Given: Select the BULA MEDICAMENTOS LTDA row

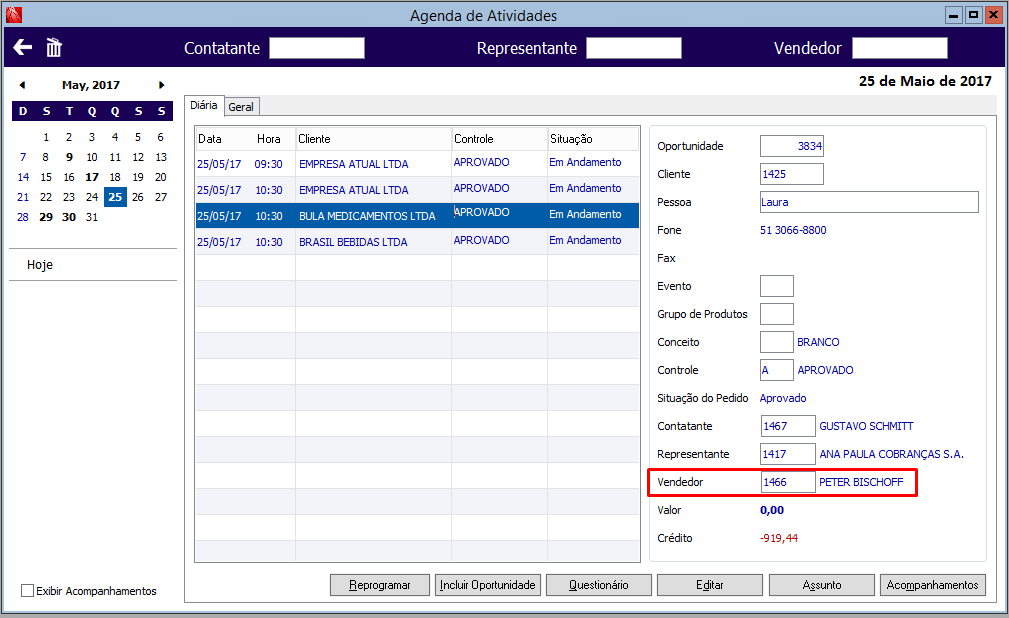Looking at the screenshot, I should coord(417,216).
